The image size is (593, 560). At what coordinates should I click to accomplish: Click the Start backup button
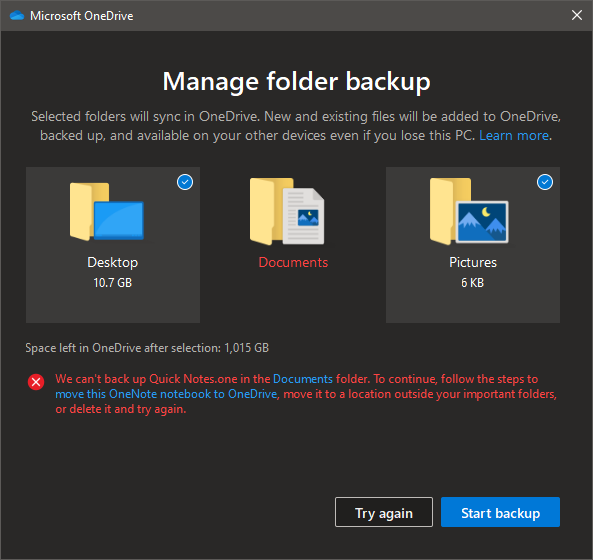[x=500, y=512]
